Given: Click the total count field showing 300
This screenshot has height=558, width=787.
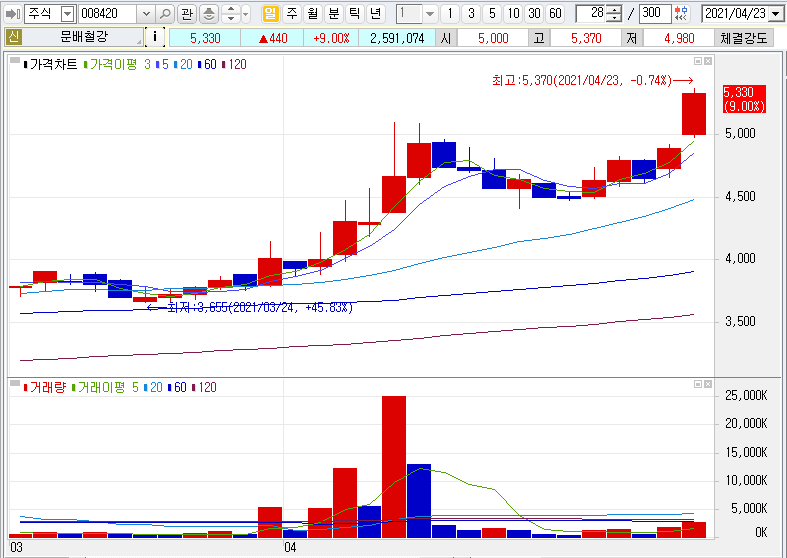Looking at the screenshot, I should point(655,14).
